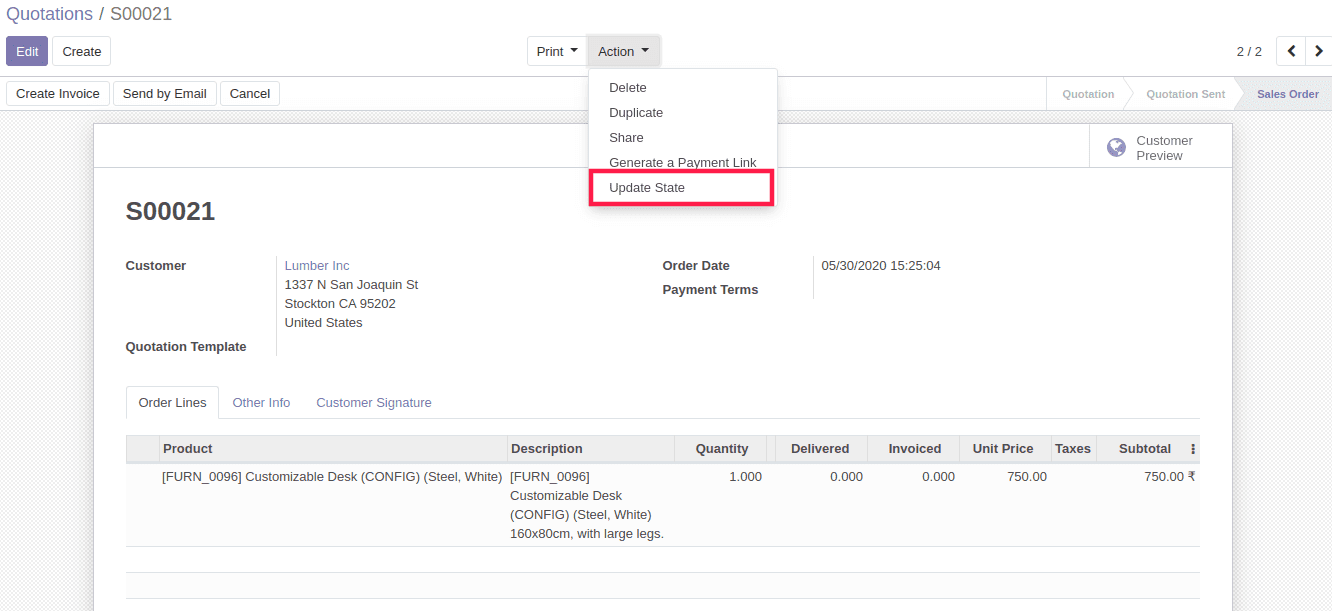Viewport: 1332px width, 611px height.
Task: Click the subtotal value 750.00 ₹
Action: click(x=1170, y=477)
